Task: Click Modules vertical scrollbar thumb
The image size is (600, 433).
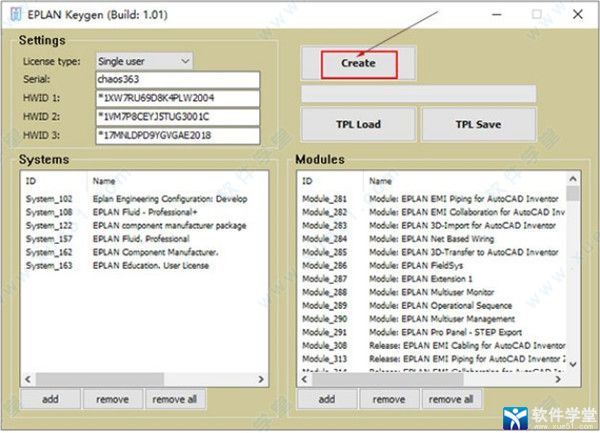Action: [x=573, y=193]
